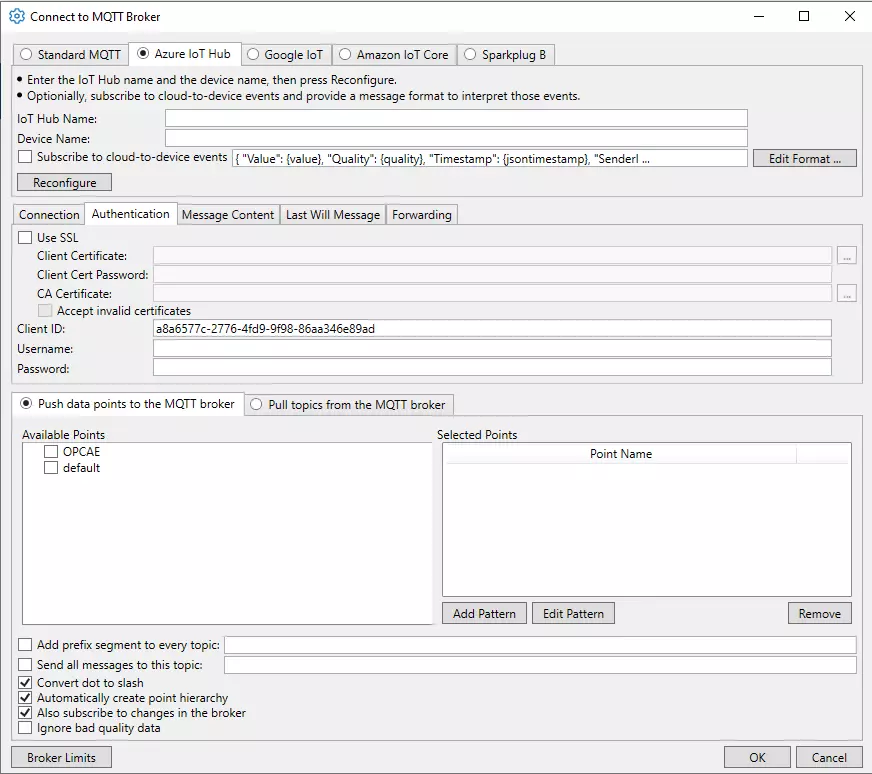Click the Add Pattern button
This screenshot has height=774, width=872.
point(484,613)
